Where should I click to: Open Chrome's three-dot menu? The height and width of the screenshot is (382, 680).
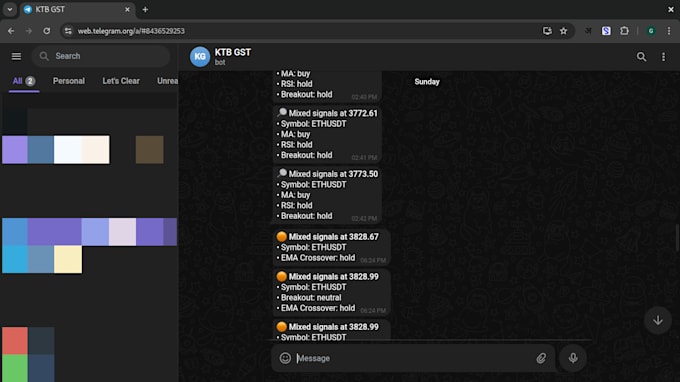[669, 31]
